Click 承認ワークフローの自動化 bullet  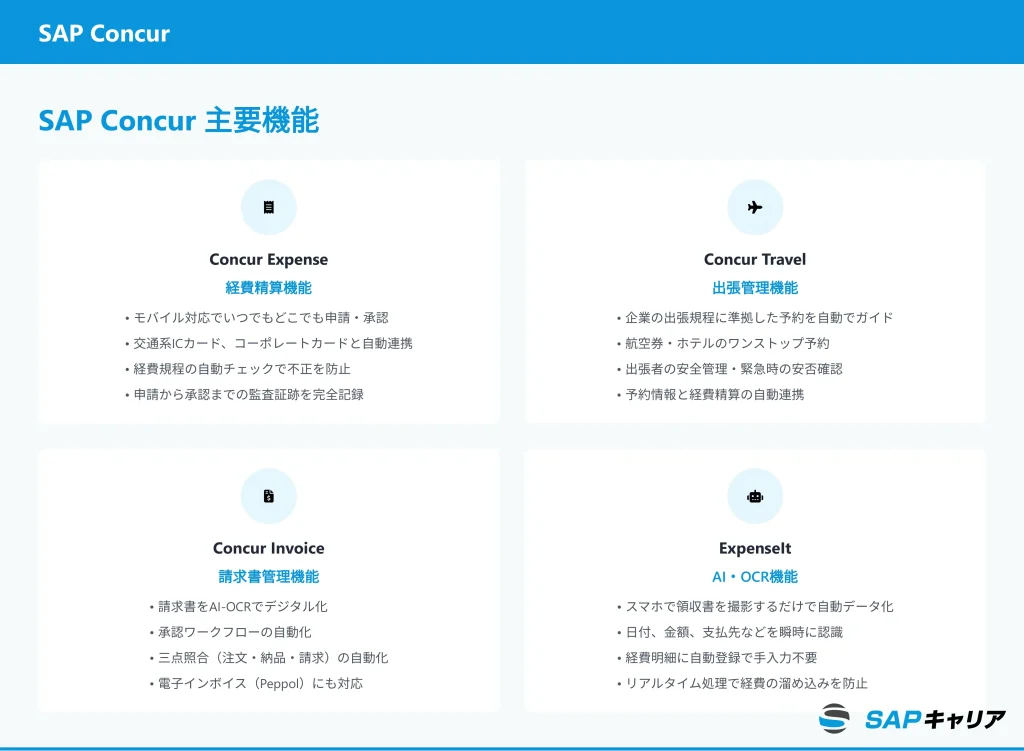coord(231,632)
